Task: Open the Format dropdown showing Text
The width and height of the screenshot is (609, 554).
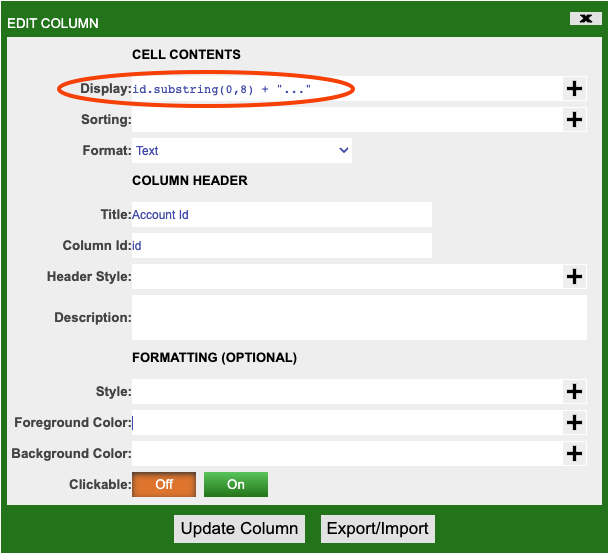Action: [x=242, y=151]
